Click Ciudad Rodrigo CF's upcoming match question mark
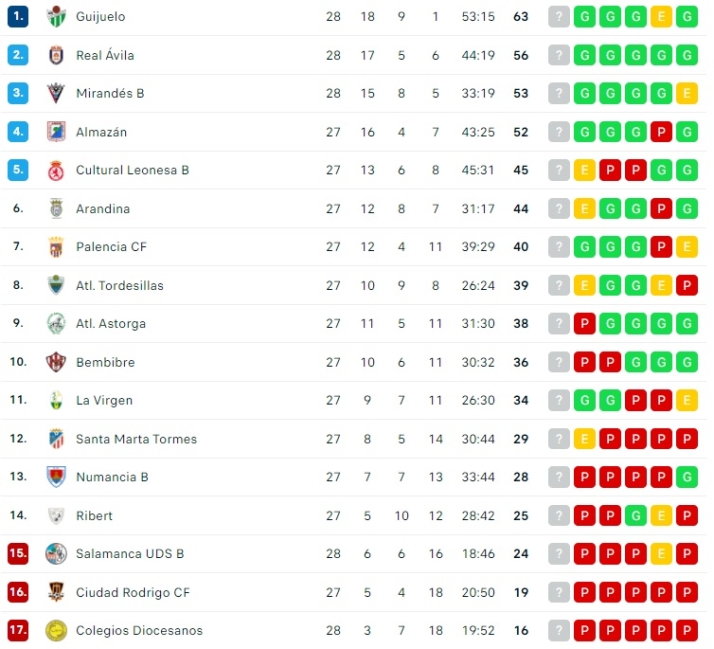 559,592
